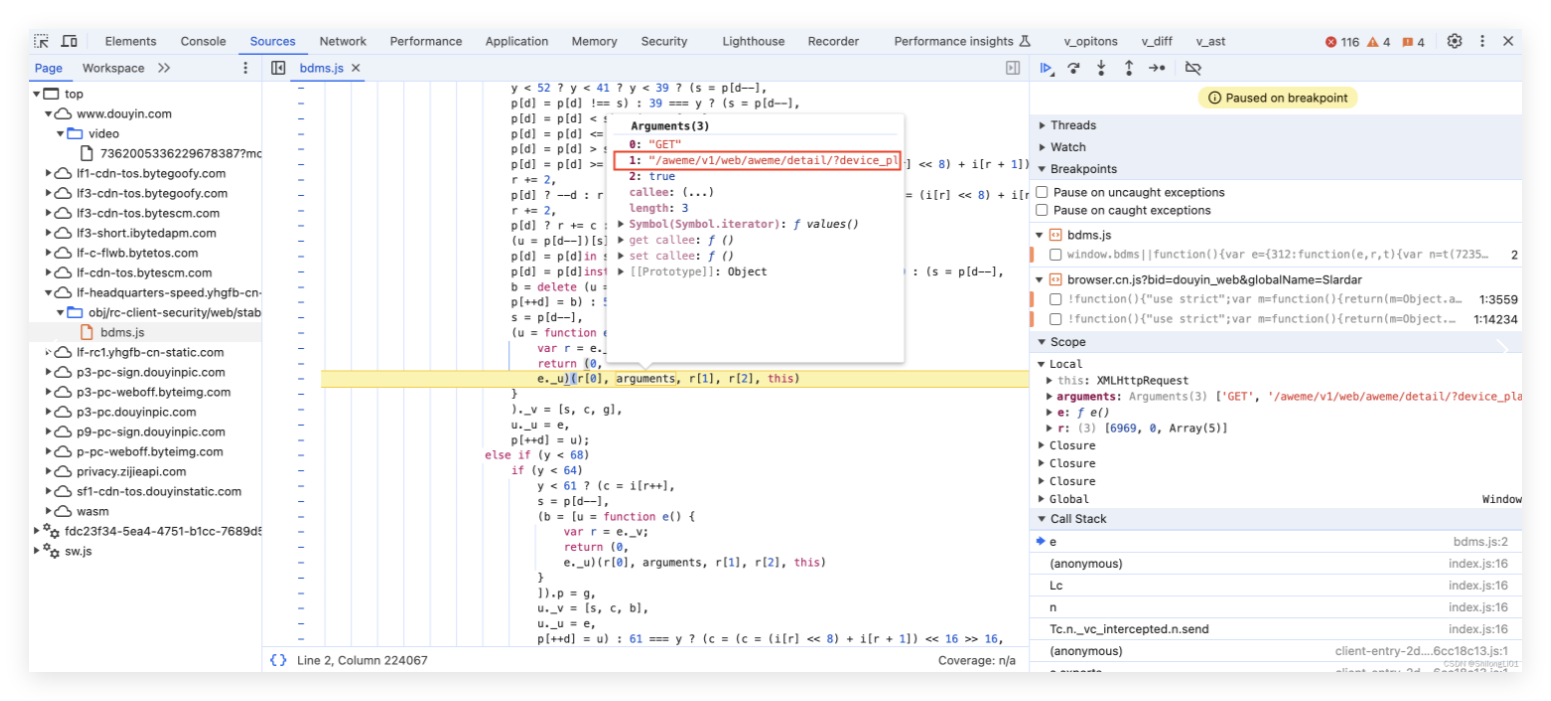Click the pretty-print braces icon
The height and width of the screenshot is (701, 1551).
coord(279,660)
